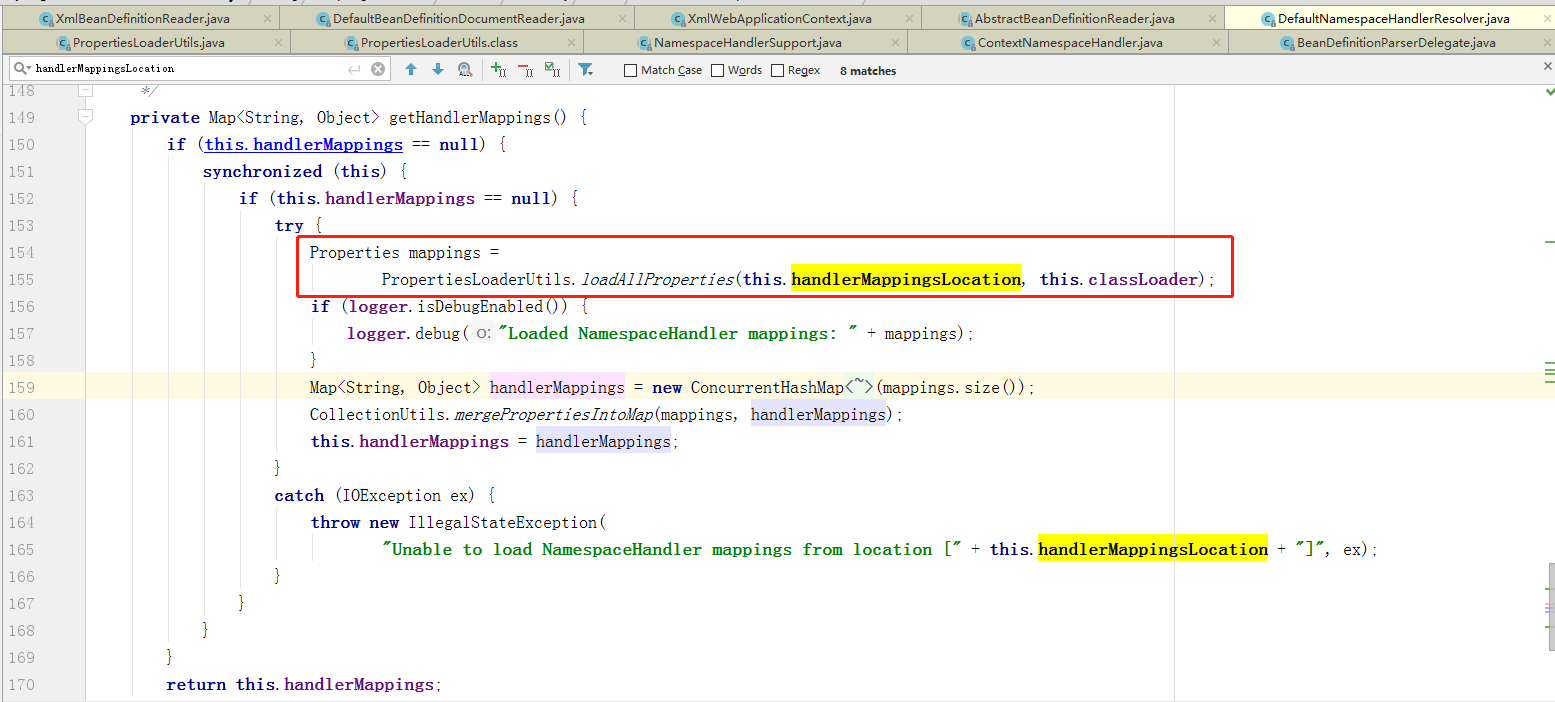Select all occurrences checkbox-style icon

[x=552, y=69]
